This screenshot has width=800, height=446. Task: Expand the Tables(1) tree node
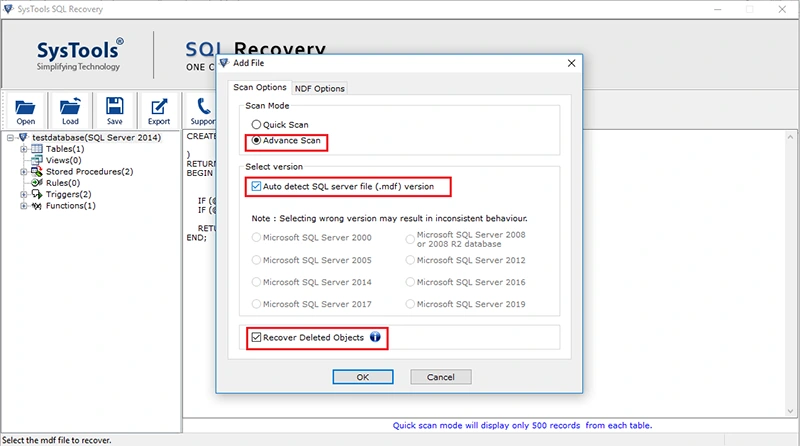pos(23,149)
